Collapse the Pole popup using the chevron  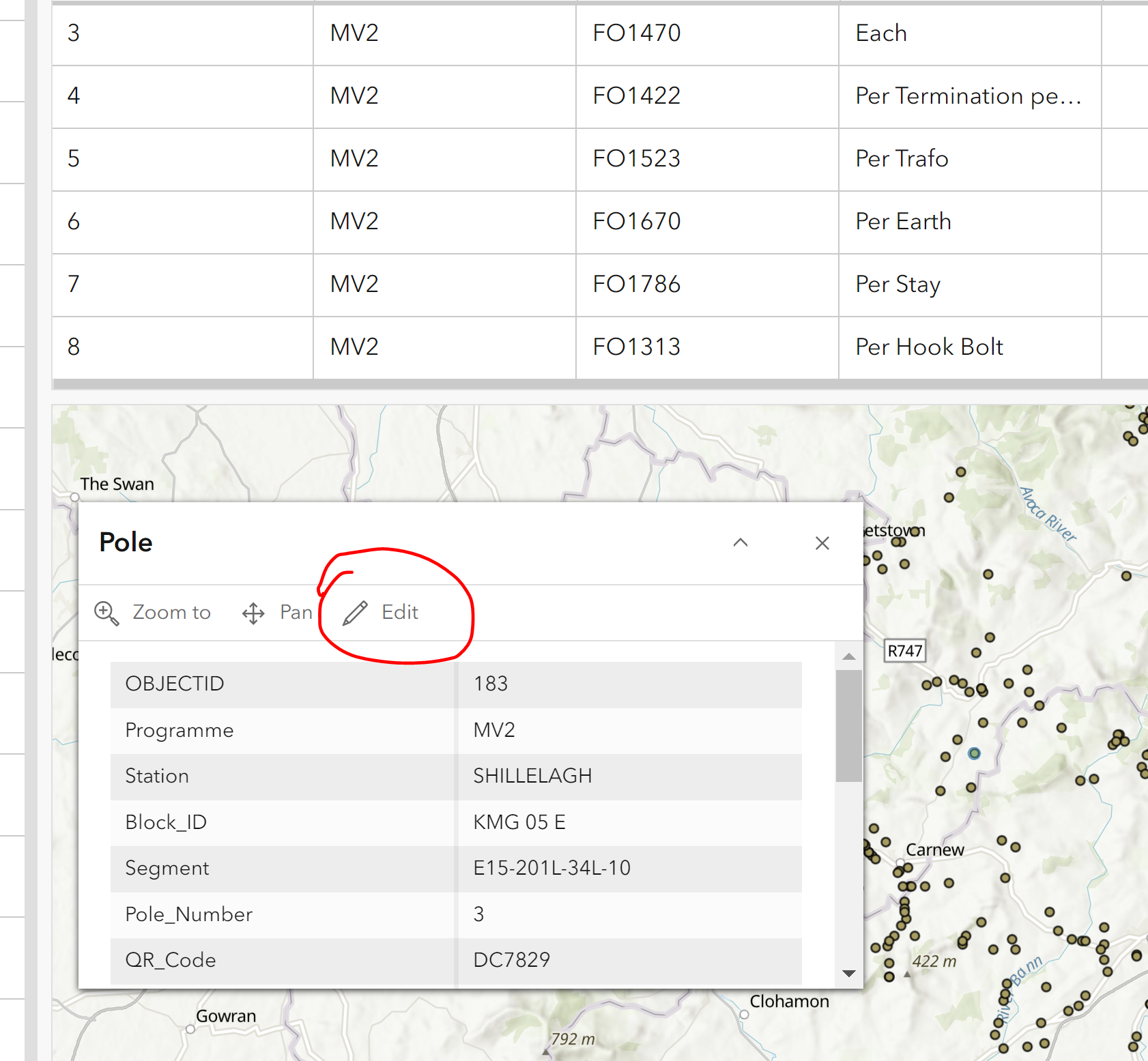[x=741, y=543]
